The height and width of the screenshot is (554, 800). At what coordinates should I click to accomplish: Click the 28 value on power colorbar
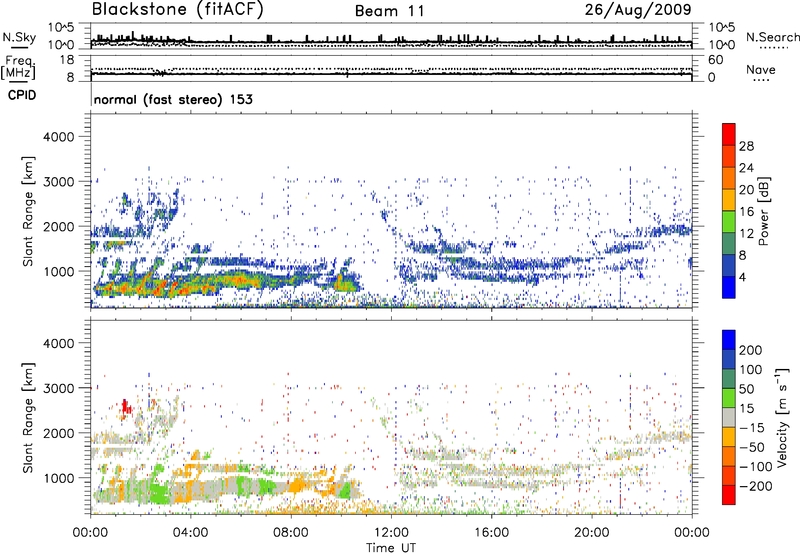[x=746, y=146]
